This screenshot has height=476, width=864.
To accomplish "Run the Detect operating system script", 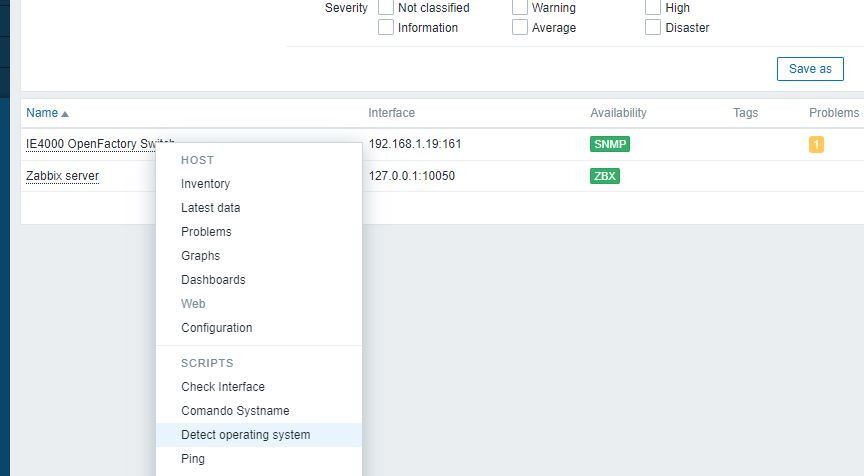I will coord(245,435).
